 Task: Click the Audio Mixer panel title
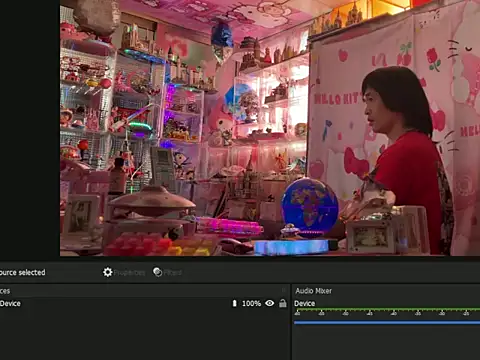click(314, 291)
